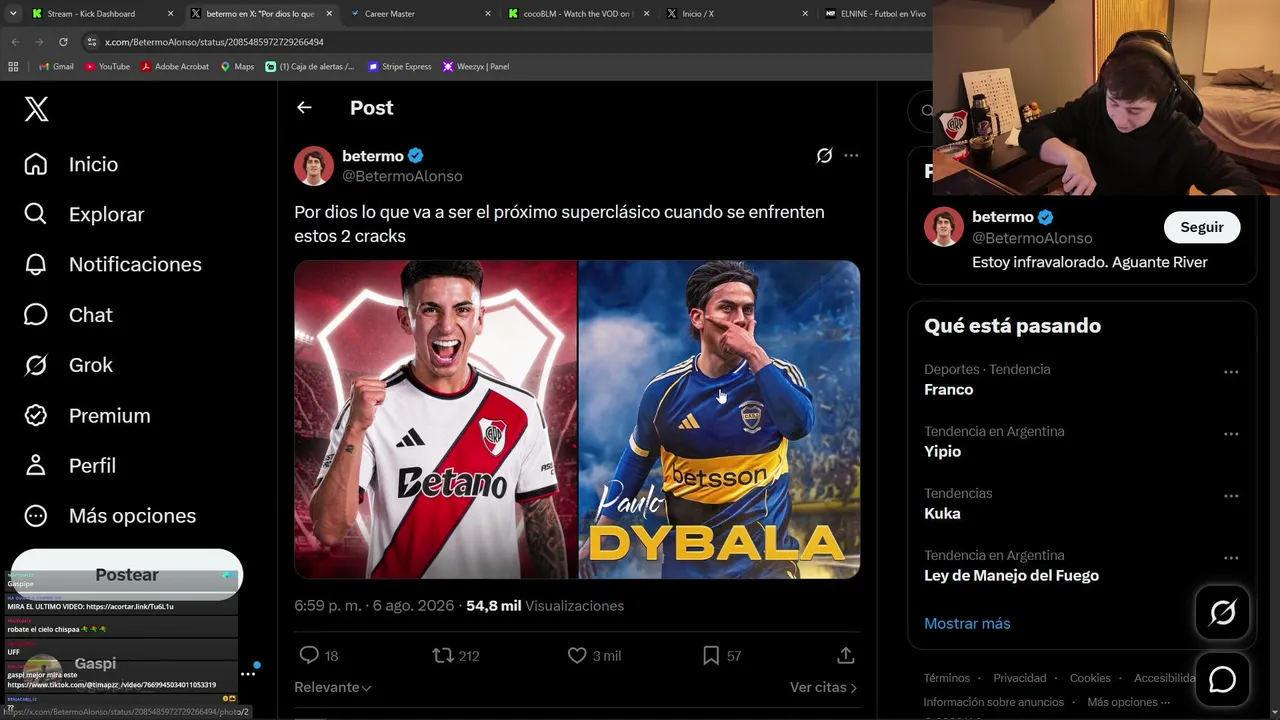Open Ver citas for the post
Viewport: 1280px width, 720px height.
pyautogui.click(x=824, y=688)
